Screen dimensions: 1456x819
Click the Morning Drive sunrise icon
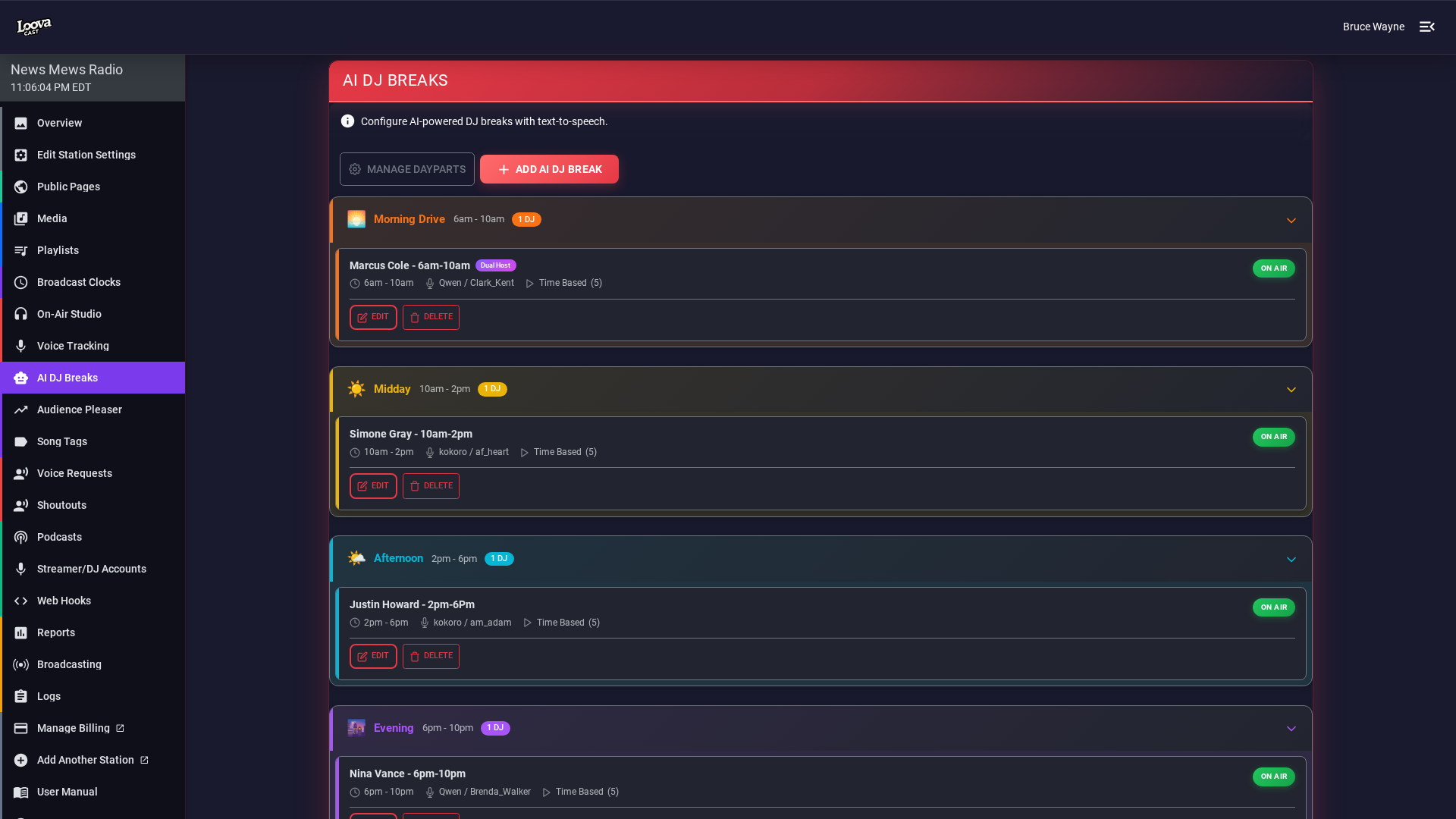coord(356,219)
